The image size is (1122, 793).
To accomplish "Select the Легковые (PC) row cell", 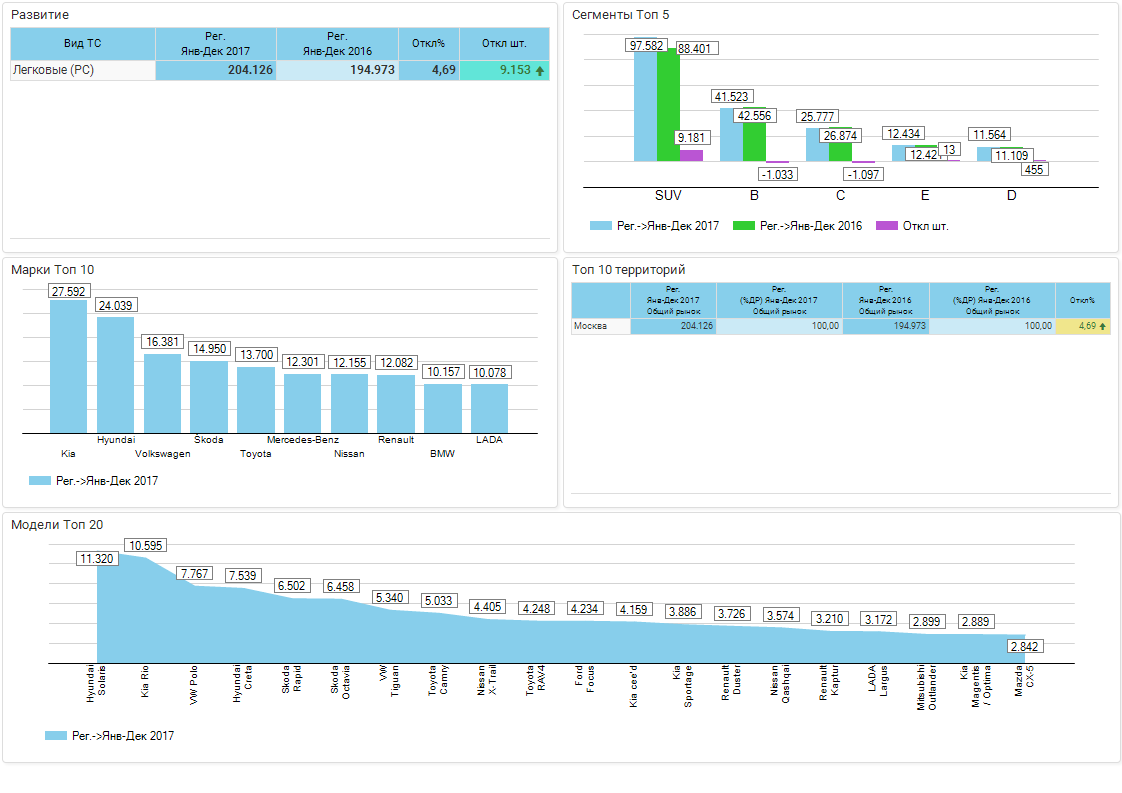I will (x=82, y=71).
